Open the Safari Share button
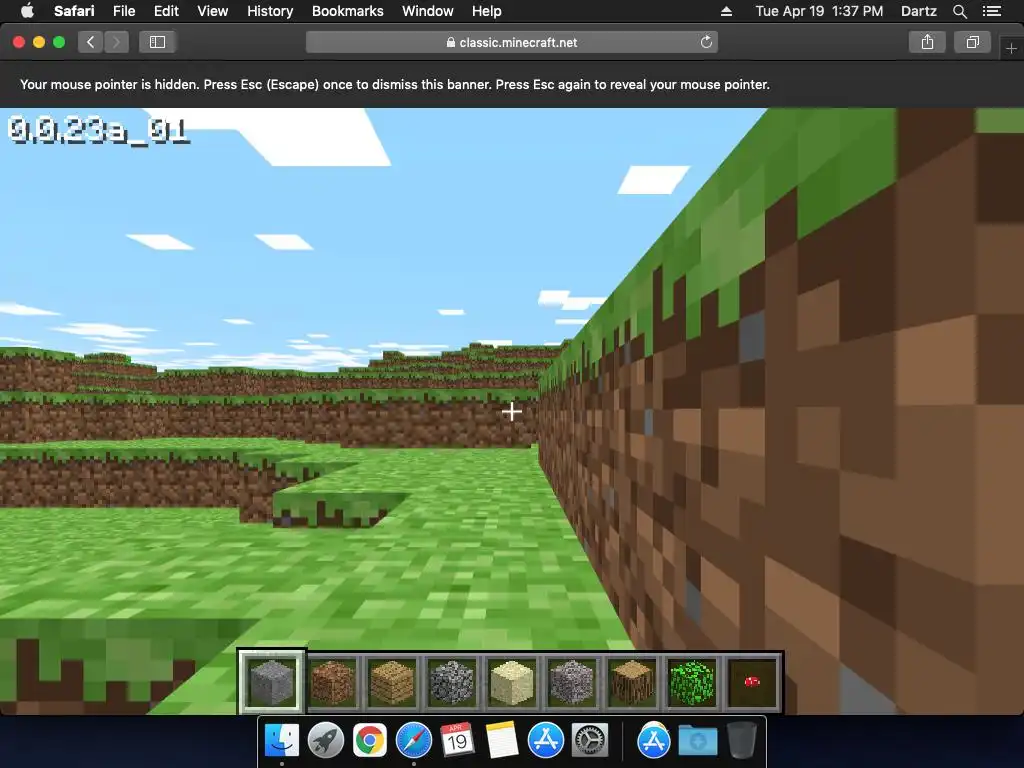This screenshot has width=1024, height=768. [927, 42]
